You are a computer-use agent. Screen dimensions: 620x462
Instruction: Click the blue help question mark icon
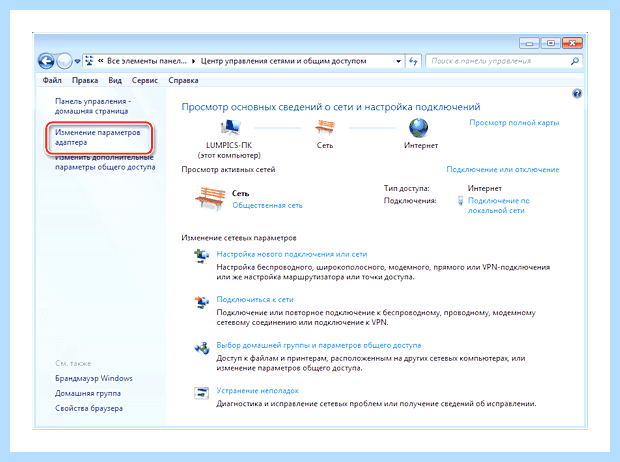click(x=577, y=94)
